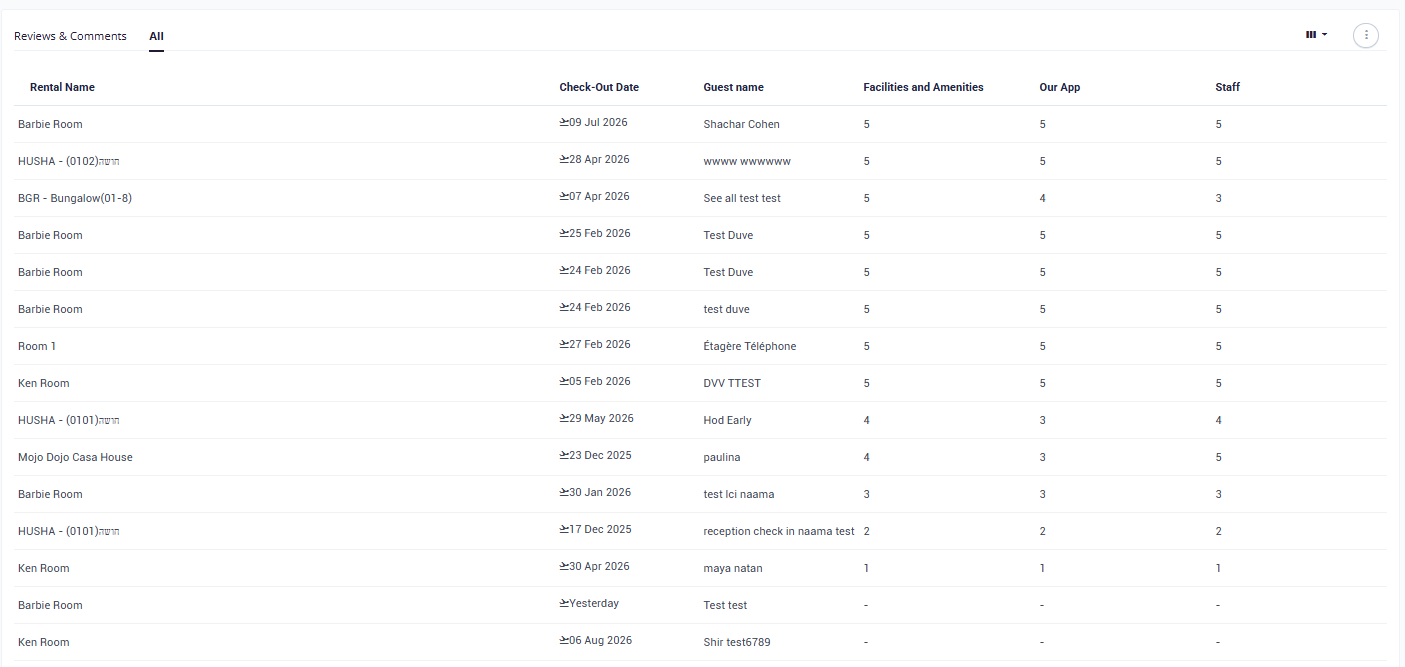Click the Staff column header
Image resolution: width=1405 pixels, height=667 pixels.
(x=1227, y=87)
